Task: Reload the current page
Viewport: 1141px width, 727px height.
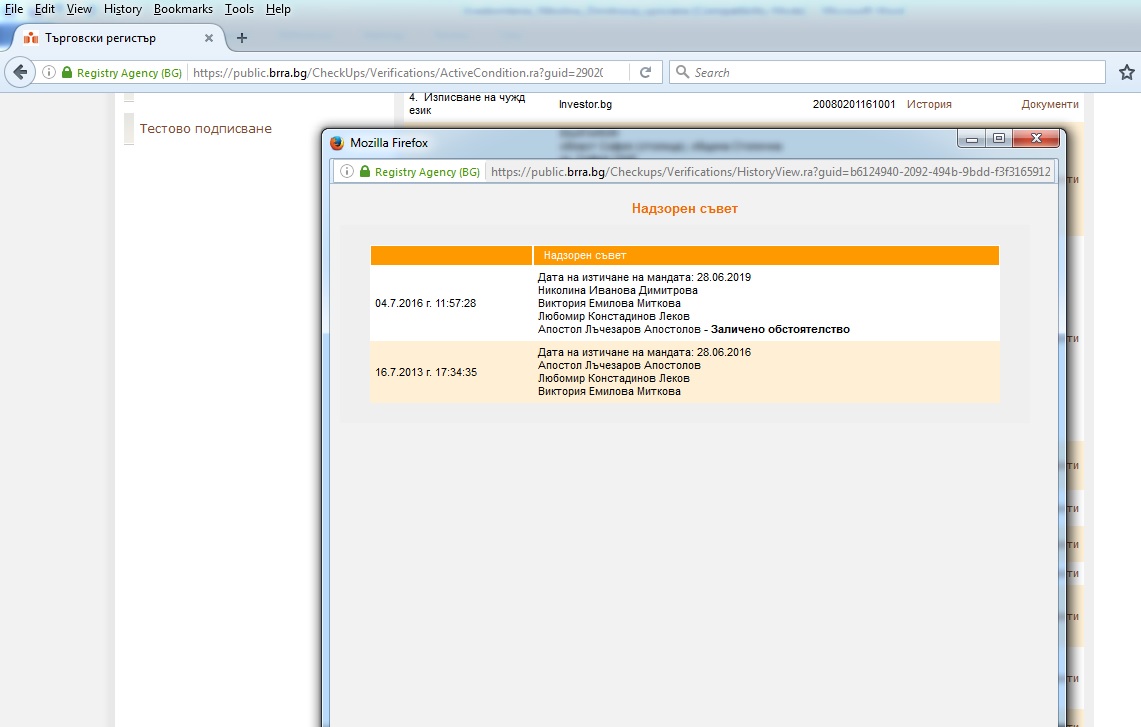Action: (645, 72)
